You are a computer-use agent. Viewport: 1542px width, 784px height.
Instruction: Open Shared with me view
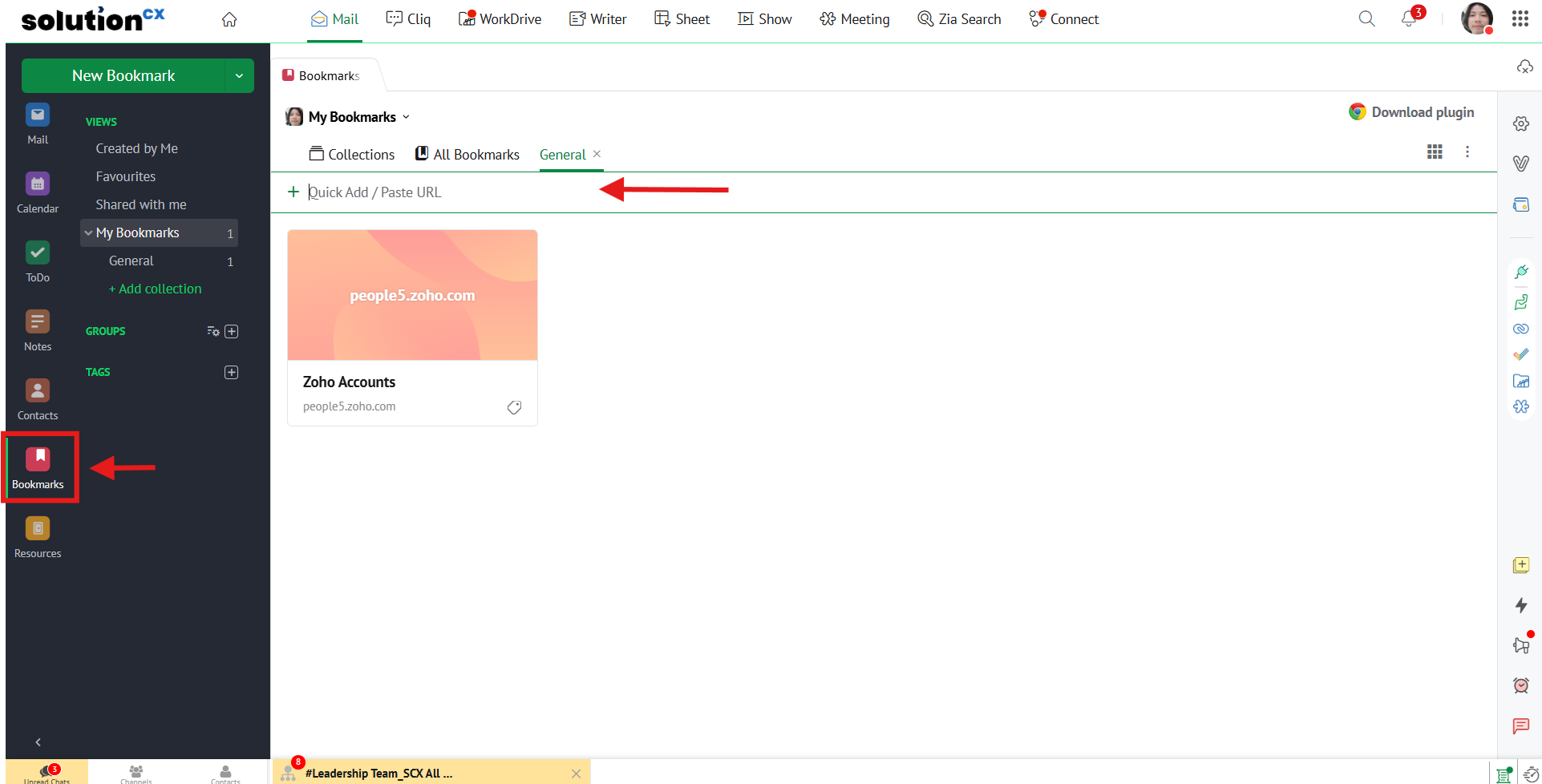pyautogui.click(x=141, y=204)
